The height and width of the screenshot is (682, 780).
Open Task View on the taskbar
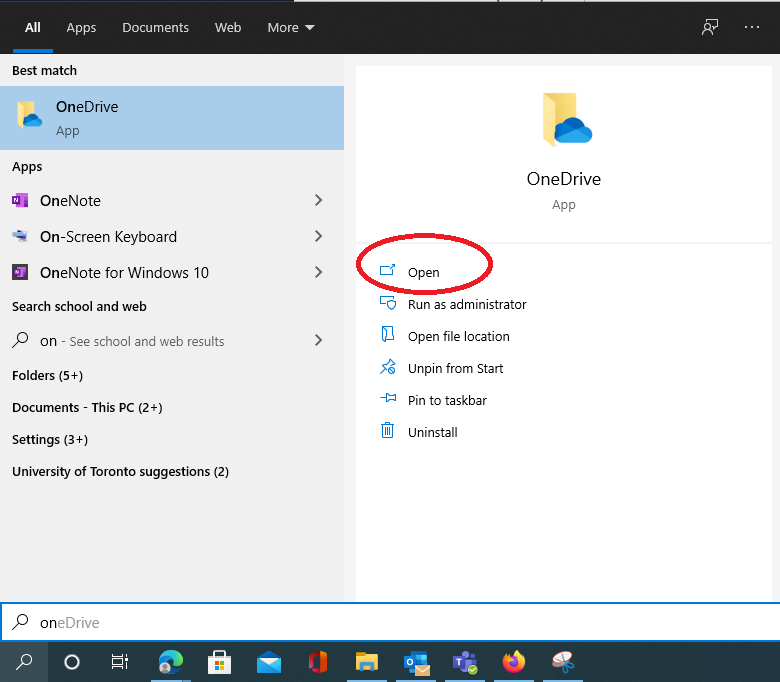pos(120,662)
